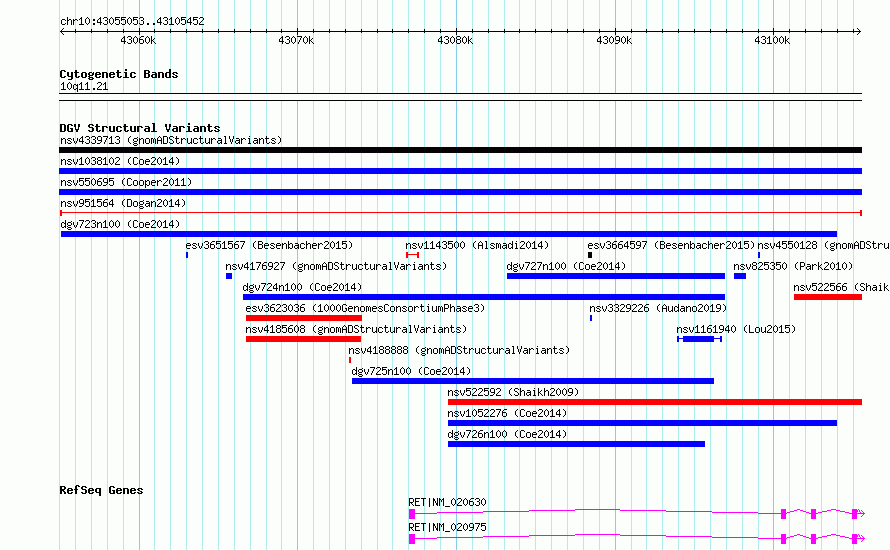This screenshot has height=550, width=890.
Task: Click the chr10:43055053..43105452 region label
Action: click(132, 21)
